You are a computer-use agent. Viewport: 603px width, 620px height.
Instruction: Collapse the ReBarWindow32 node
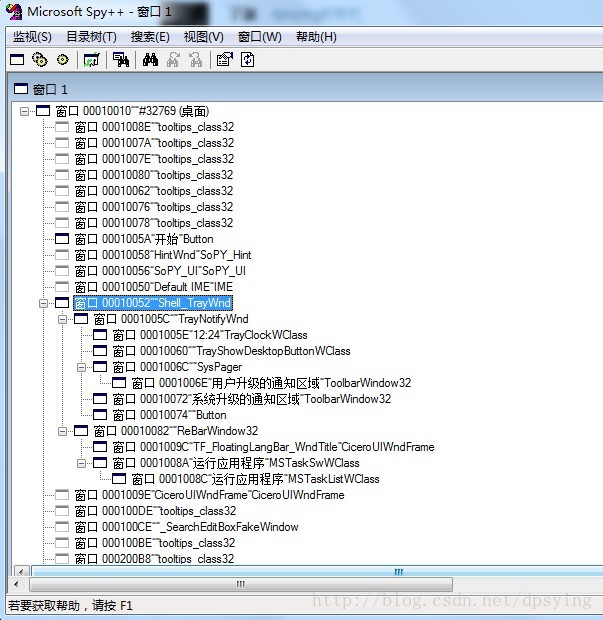tap(62, 431)
